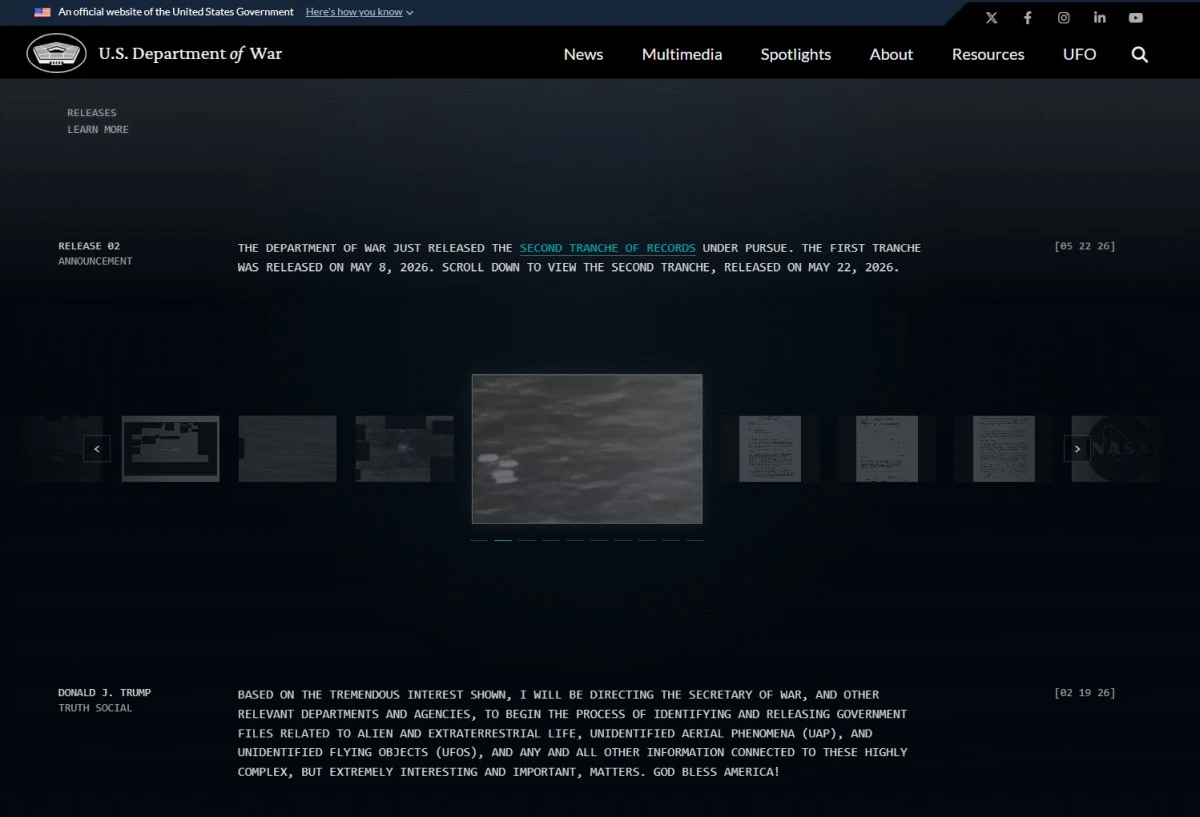
Task: Jump to the RELEASES section link
Action: point(92,113)
